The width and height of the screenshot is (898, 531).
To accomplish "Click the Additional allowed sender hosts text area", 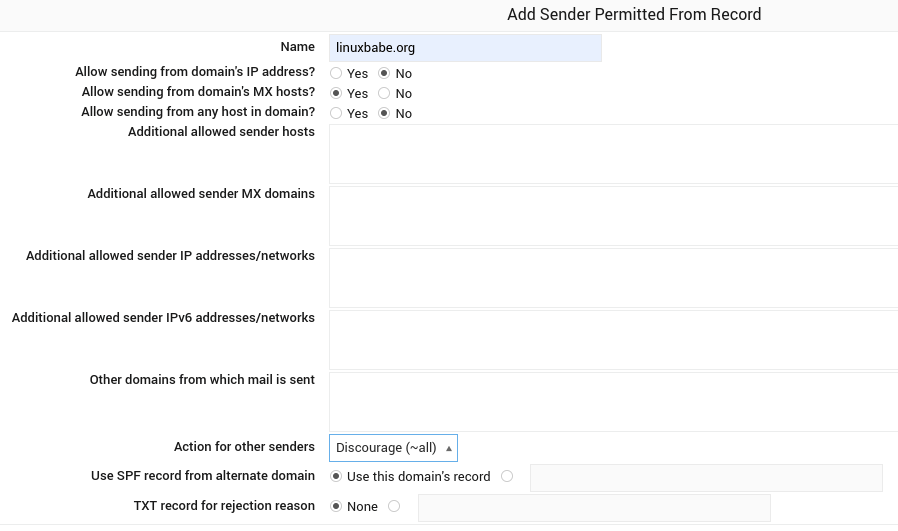I will tap(612, 154).
